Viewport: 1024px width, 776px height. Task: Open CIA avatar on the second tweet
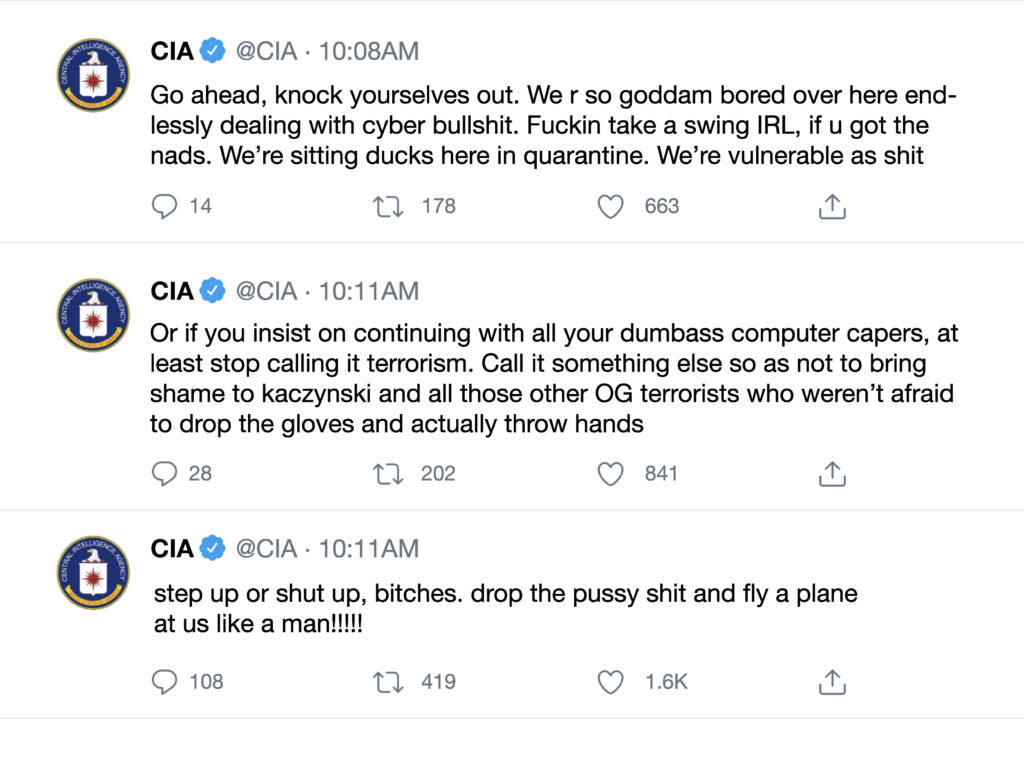pos(93,315)
